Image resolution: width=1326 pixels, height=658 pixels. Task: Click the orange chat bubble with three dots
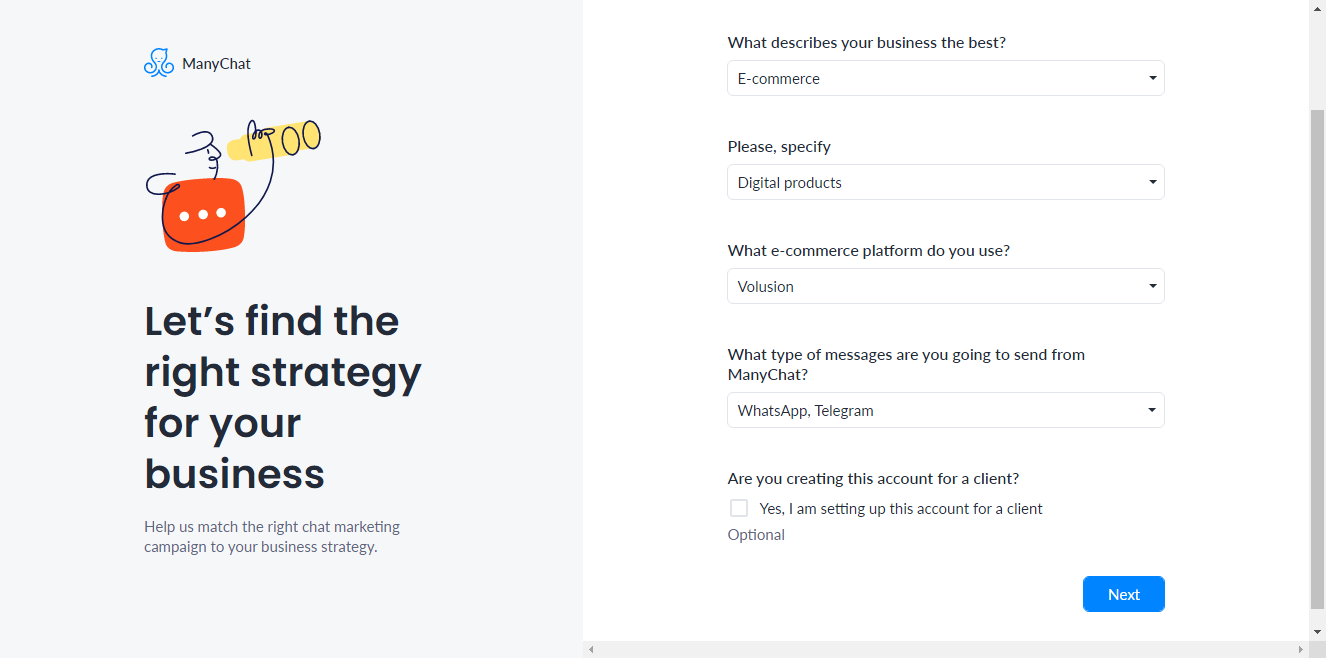pyautogui.click(x=204, y=214)
